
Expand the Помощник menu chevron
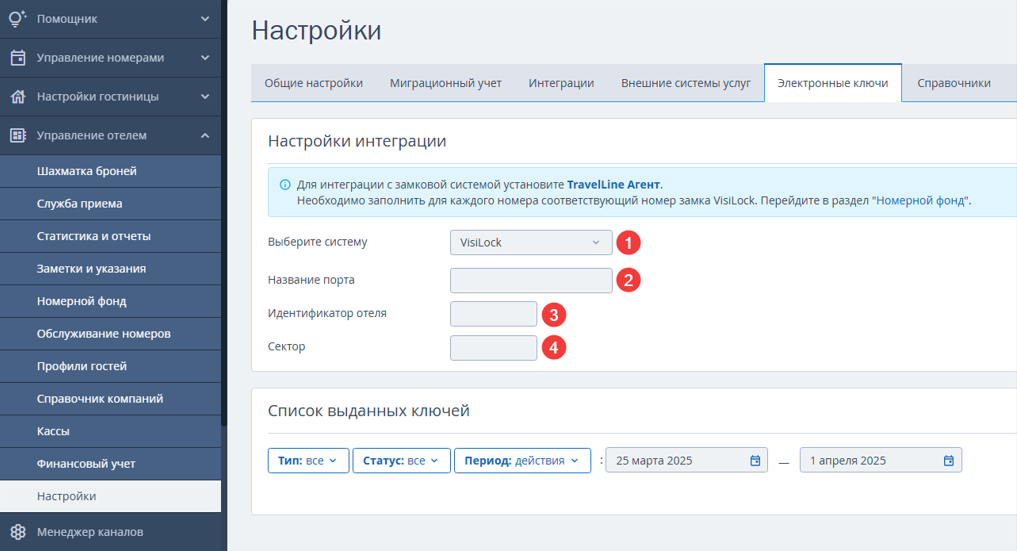205,19
